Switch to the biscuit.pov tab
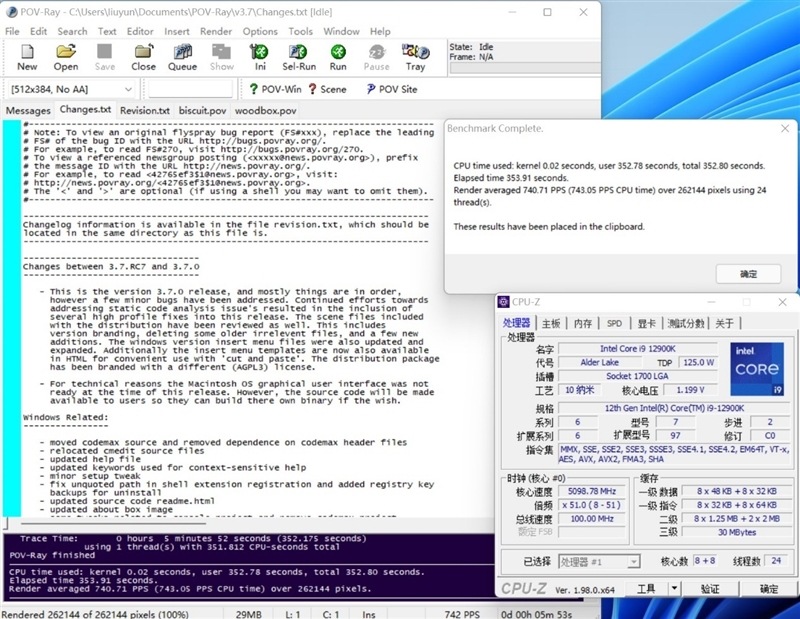This screenshot has height=619, width=800. click(203, 110)
